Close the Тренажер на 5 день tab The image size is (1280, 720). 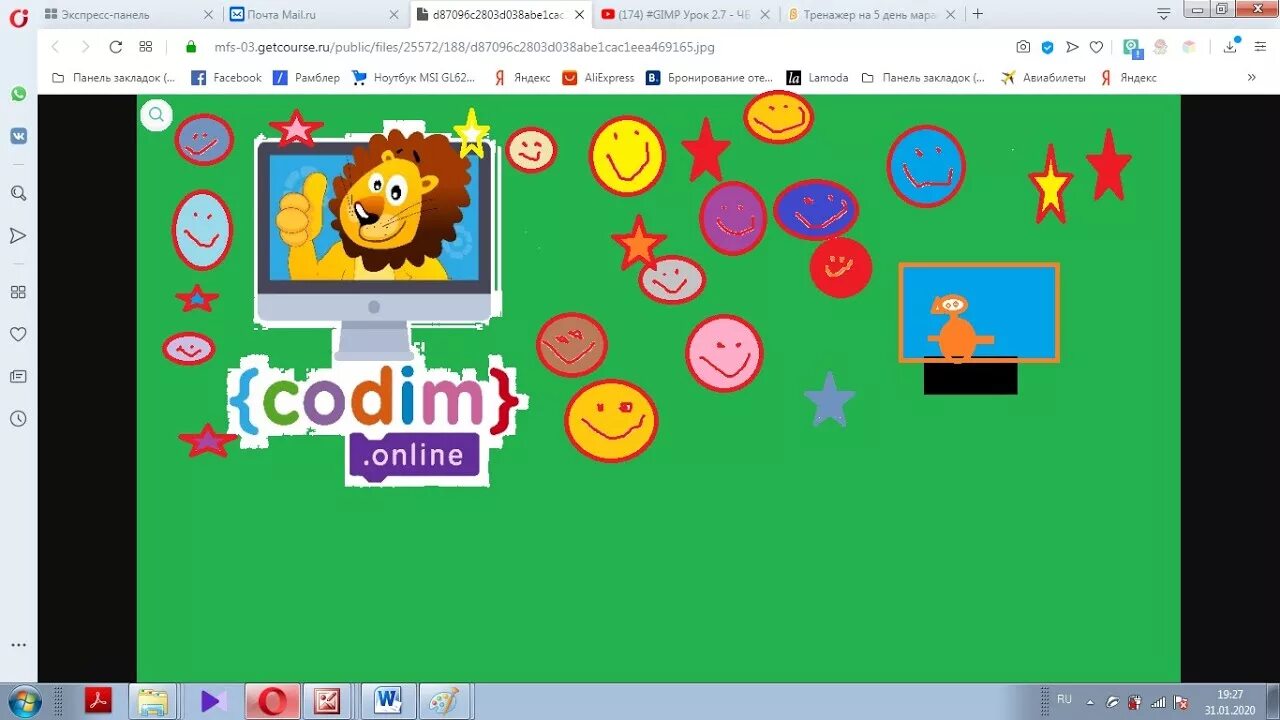(951, 14)
